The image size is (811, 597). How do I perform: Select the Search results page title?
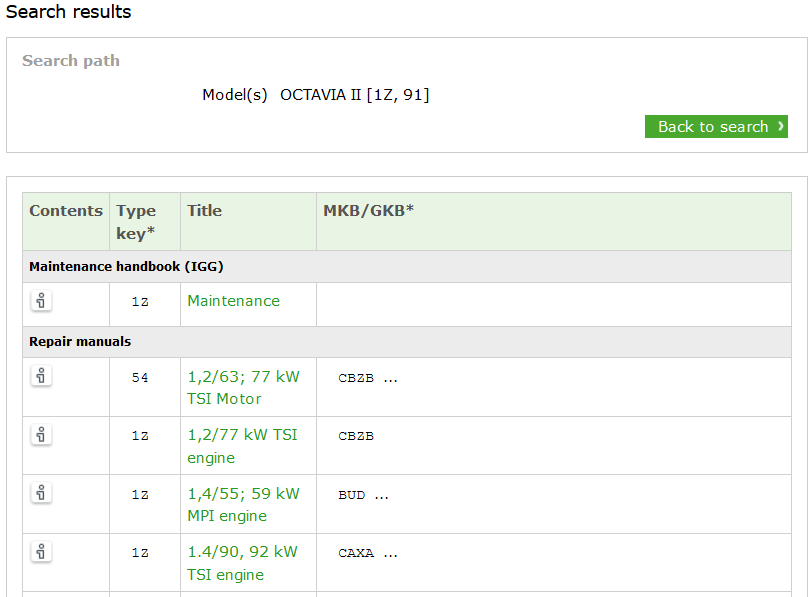tap(68, 11)
